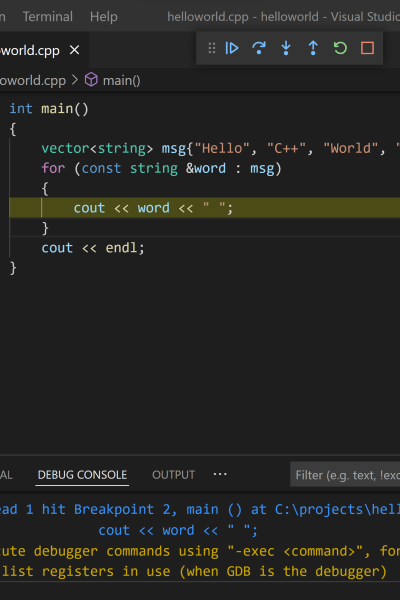This screenshot has width=400, height=600.
Task: Click the window title 'helloworld.cpp - helloworld'
Action: click(x=243, y=17)
